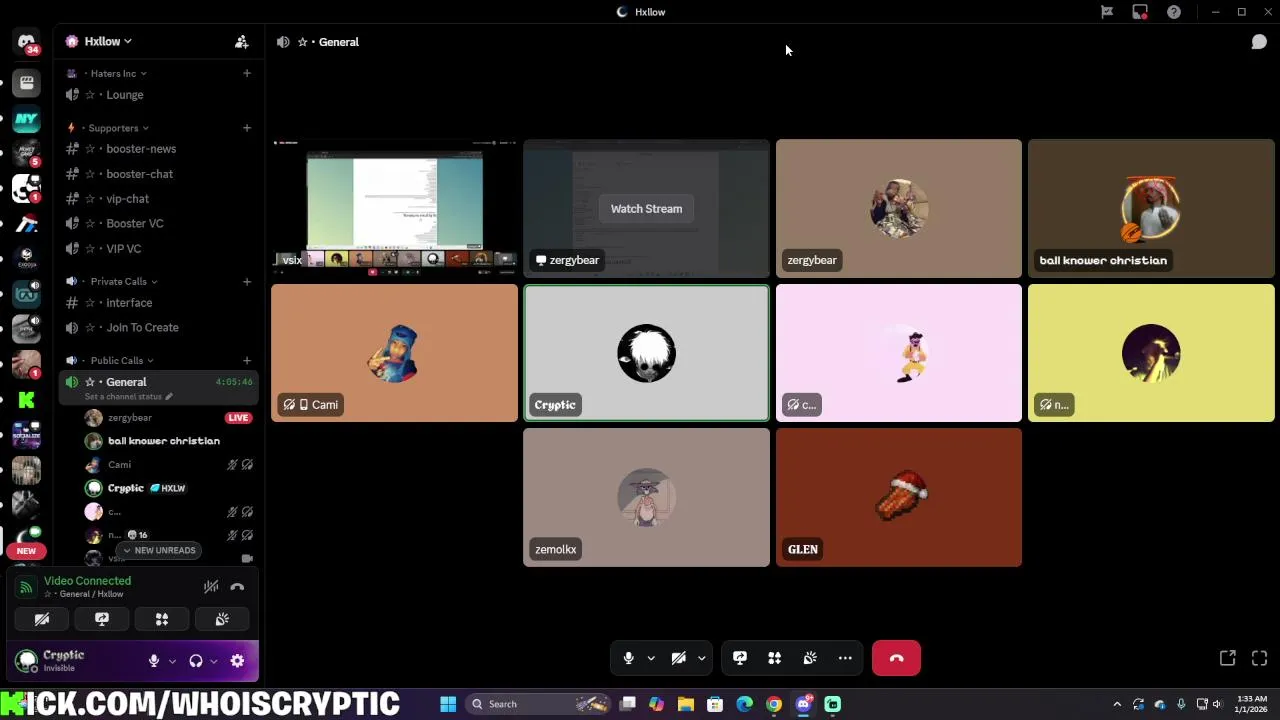This screenshot has width=1280, height=720.
Task: Open Discord direct messages home icon
Action: coord(27,42)
